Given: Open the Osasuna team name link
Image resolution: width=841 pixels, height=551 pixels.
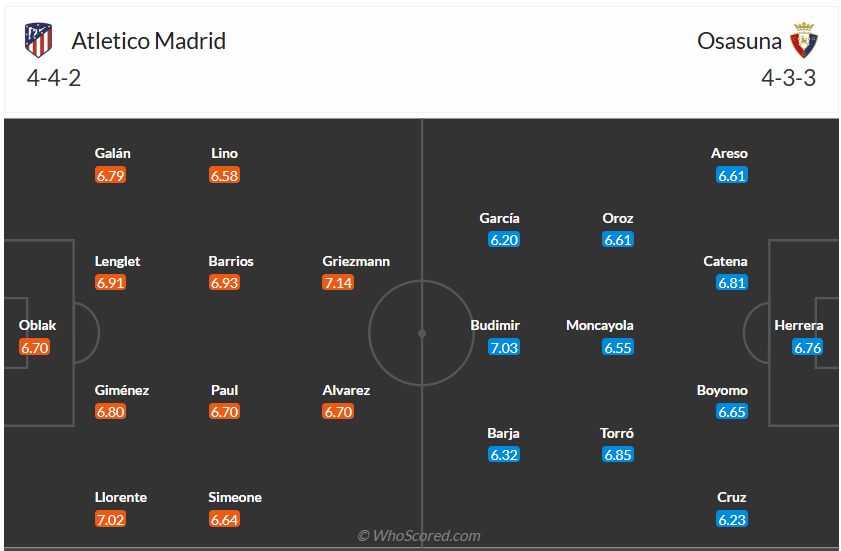Looking at the screenshot, I should (x=738, y=41).
